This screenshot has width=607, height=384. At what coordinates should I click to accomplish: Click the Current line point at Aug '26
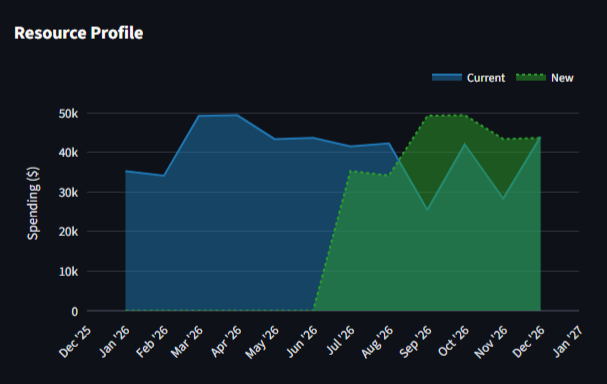pyautogui.click(x=389, y=143)
